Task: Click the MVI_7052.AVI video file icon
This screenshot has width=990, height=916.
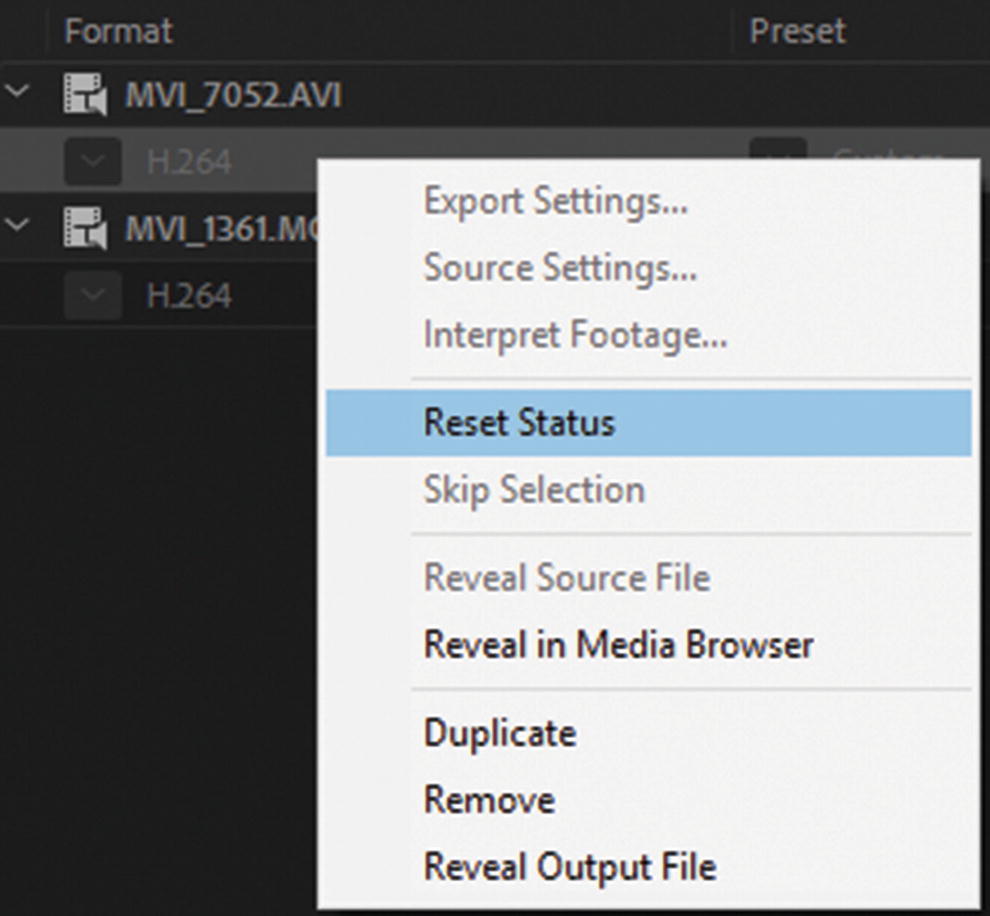Action: (84, 97)
